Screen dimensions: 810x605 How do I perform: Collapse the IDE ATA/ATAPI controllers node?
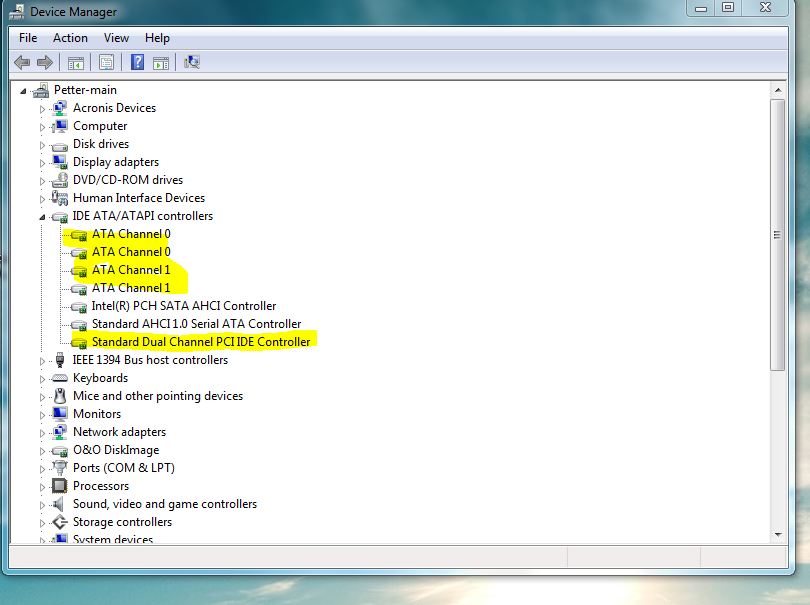[x=42, y=217]
